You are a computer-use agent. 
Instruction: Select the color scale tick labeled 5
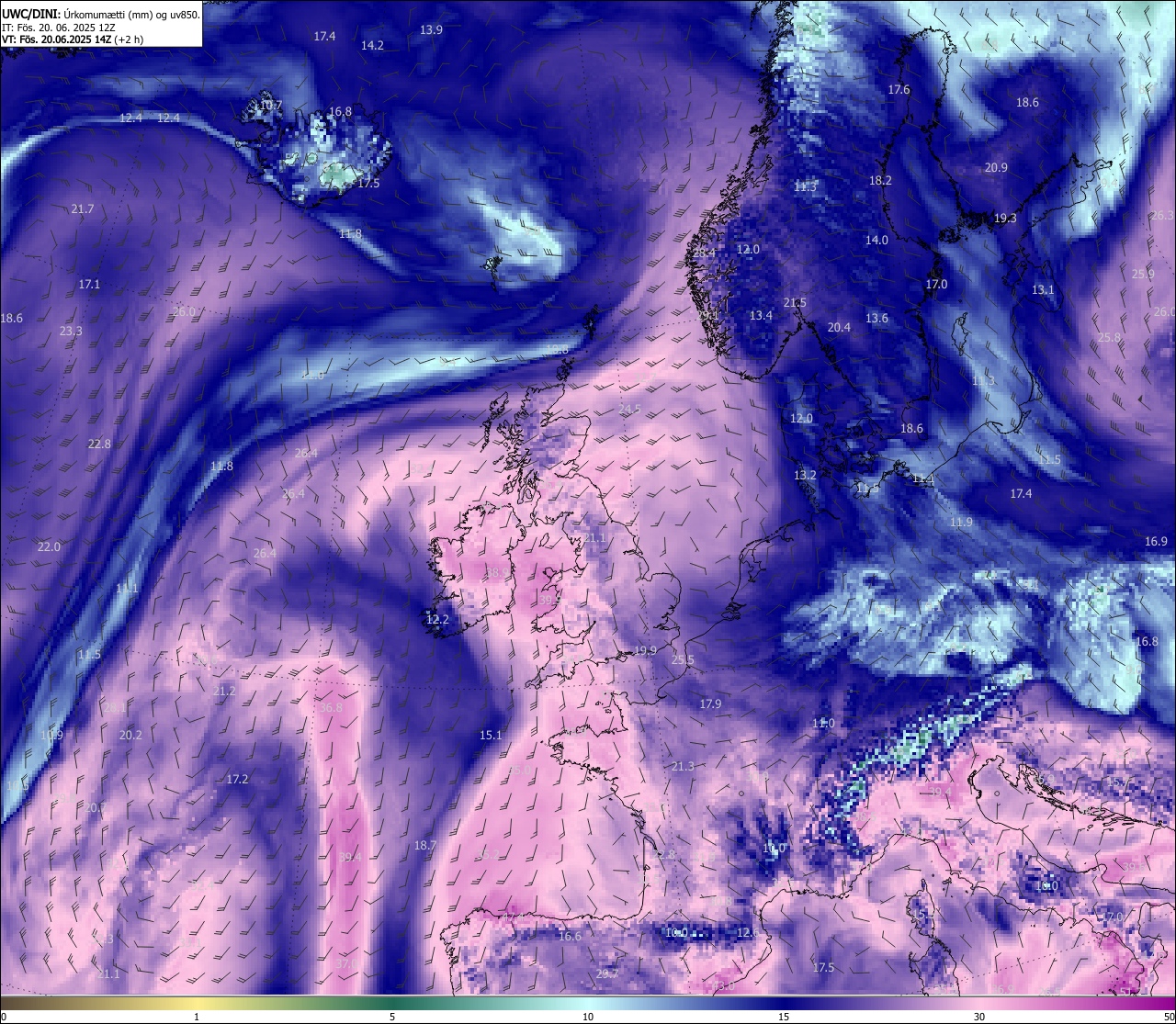[392, 1017]
